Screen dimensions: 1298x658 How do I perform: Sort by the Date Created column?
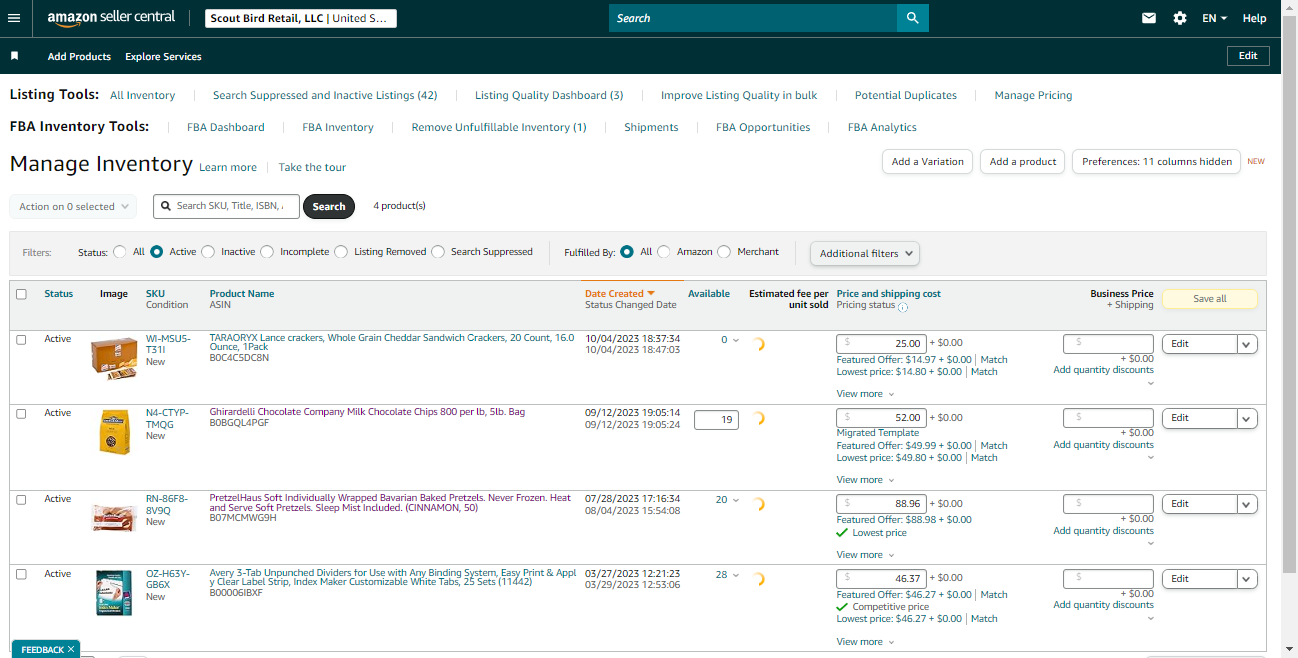(x=620, y=294)
